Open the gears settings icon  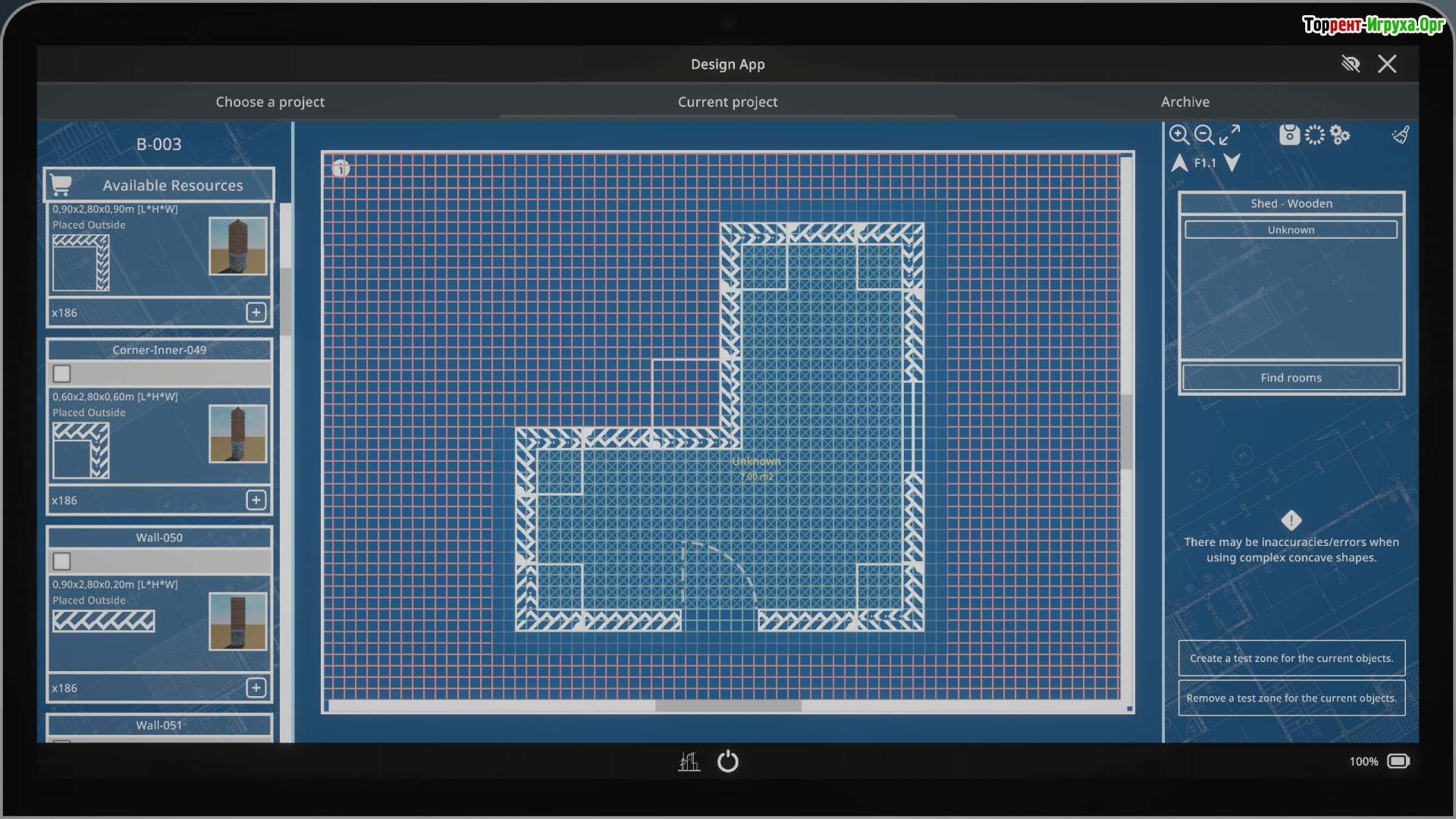[x=1340, y=135]
